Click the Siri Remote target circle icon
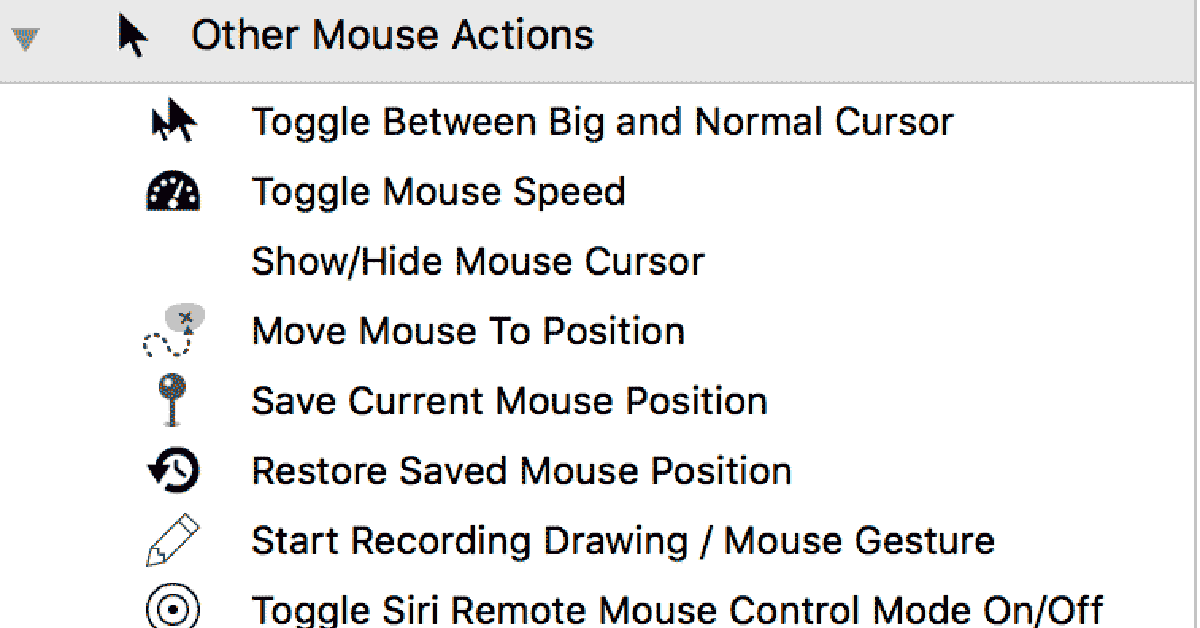This screenshot has height=628, width=1200. (x=173, y=608)
